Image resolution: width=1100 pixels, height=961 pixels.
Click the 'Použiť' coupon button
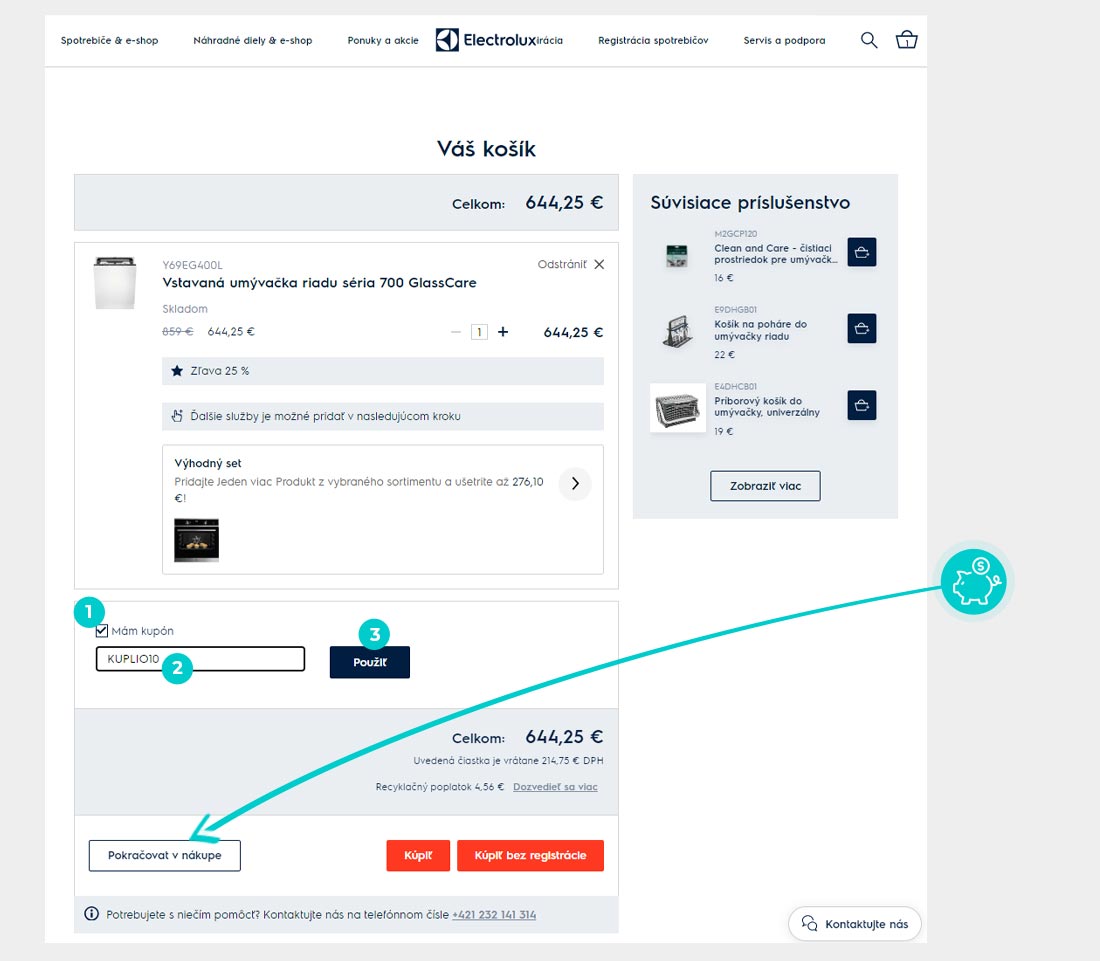tap(369, 662)
